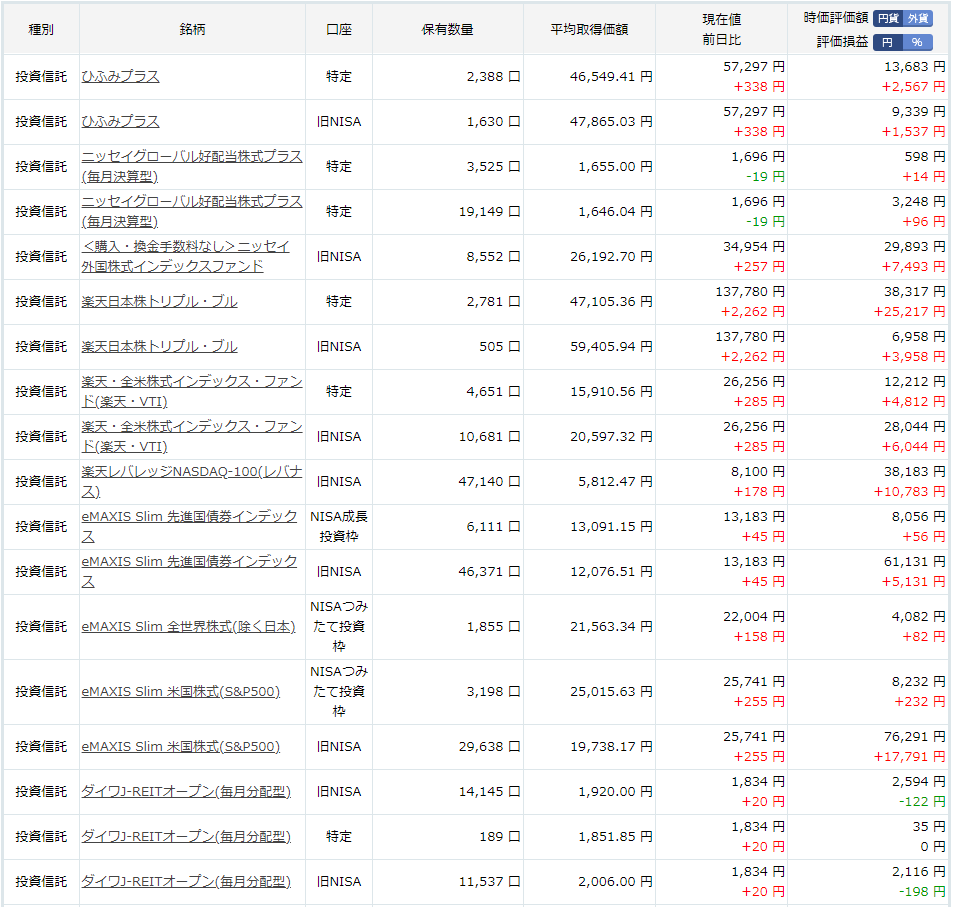Open ひふみプラス link in the 1,630 口 row
953x907 pixels.
point(120,122)
